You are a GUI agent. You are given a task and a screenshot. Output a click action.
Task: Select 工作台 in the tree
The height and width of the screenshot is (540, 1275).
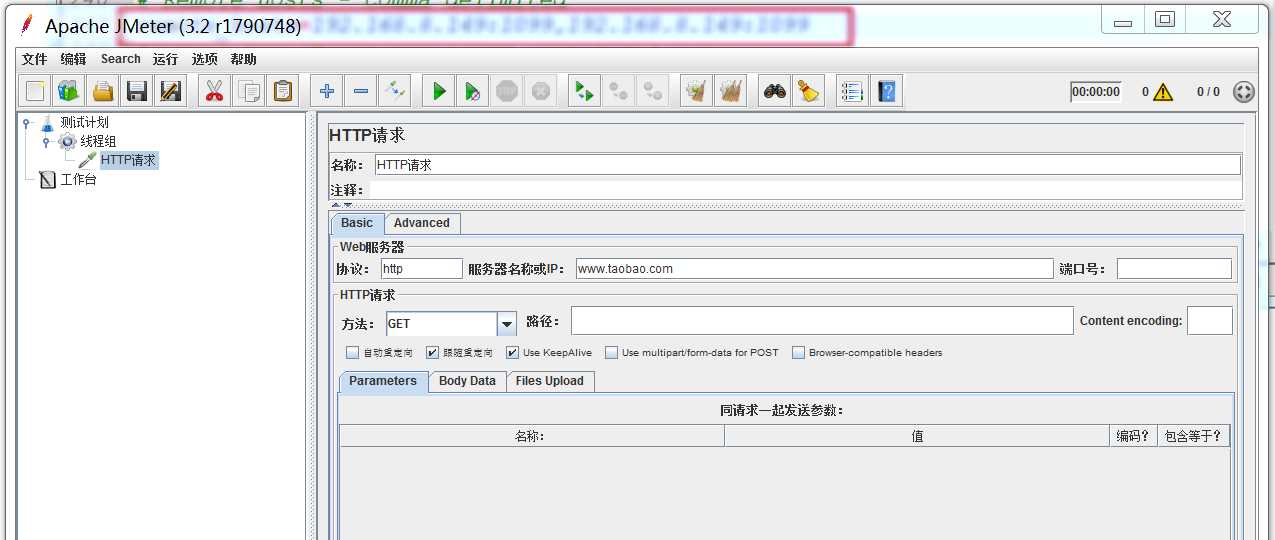pos(78,180)
